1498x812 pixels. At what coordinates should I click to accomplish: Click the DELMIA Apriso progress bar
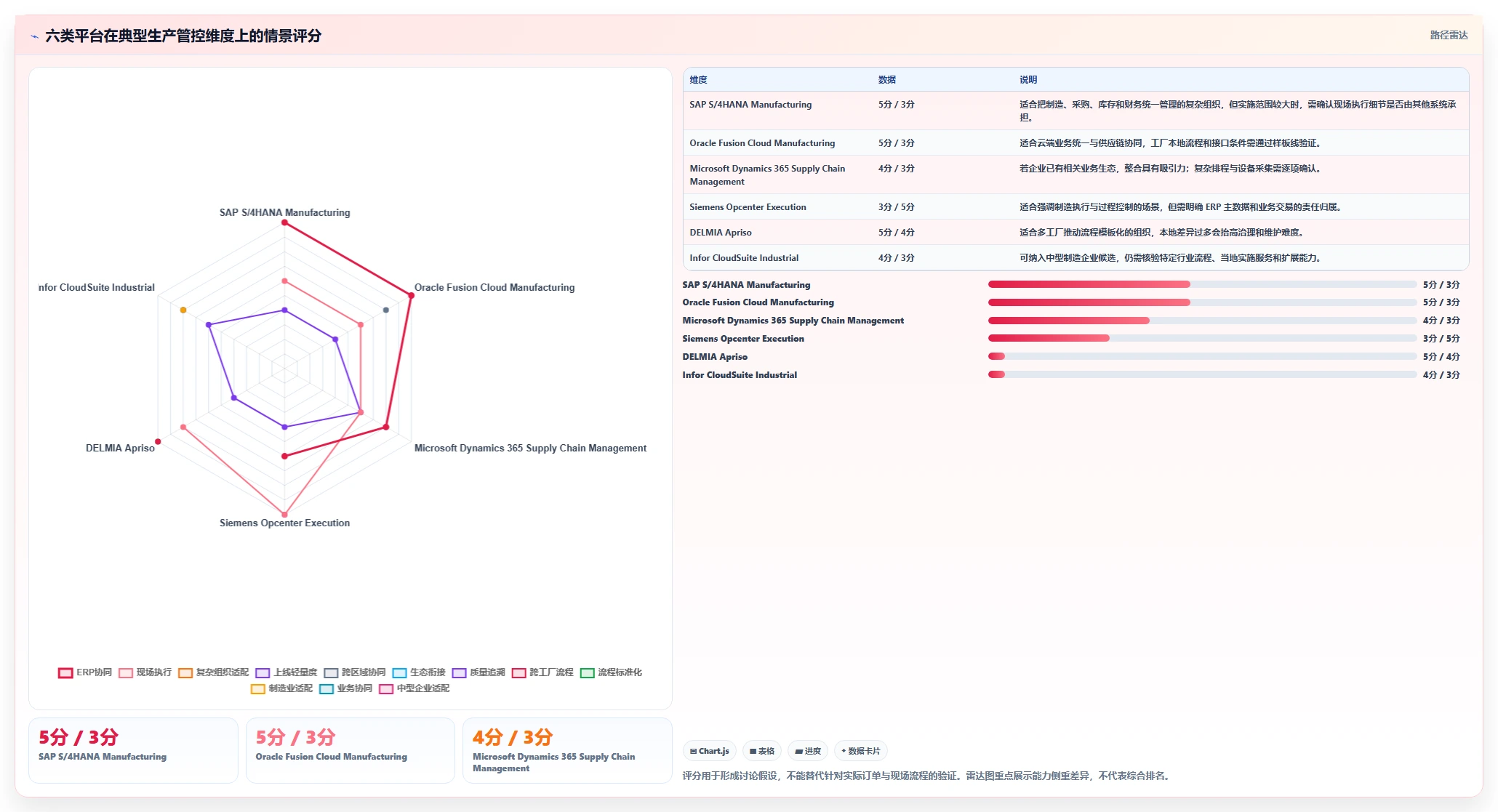pos(1202,356)
